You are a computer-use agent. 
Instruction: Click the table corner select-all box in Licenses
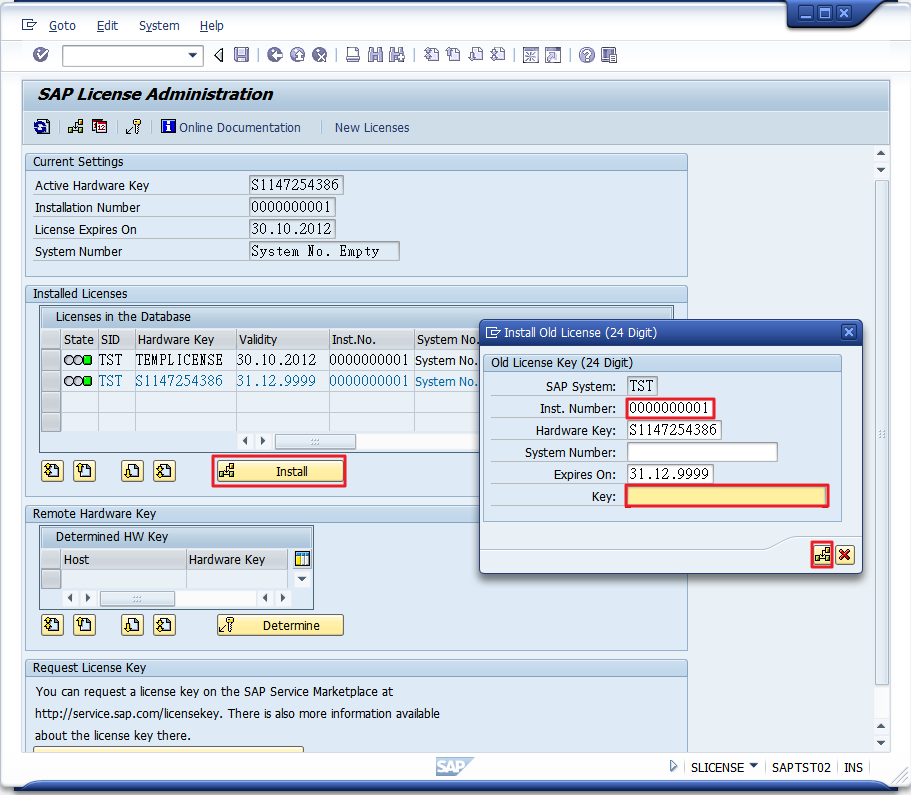point(51,339)
